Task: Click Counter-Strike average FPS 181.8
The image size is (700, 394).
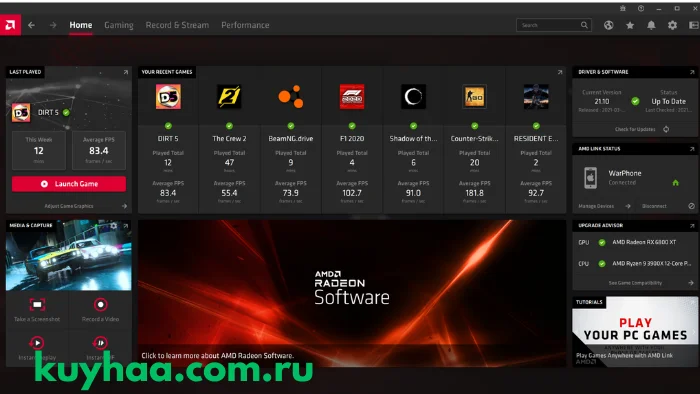Action: coord(475,193)
